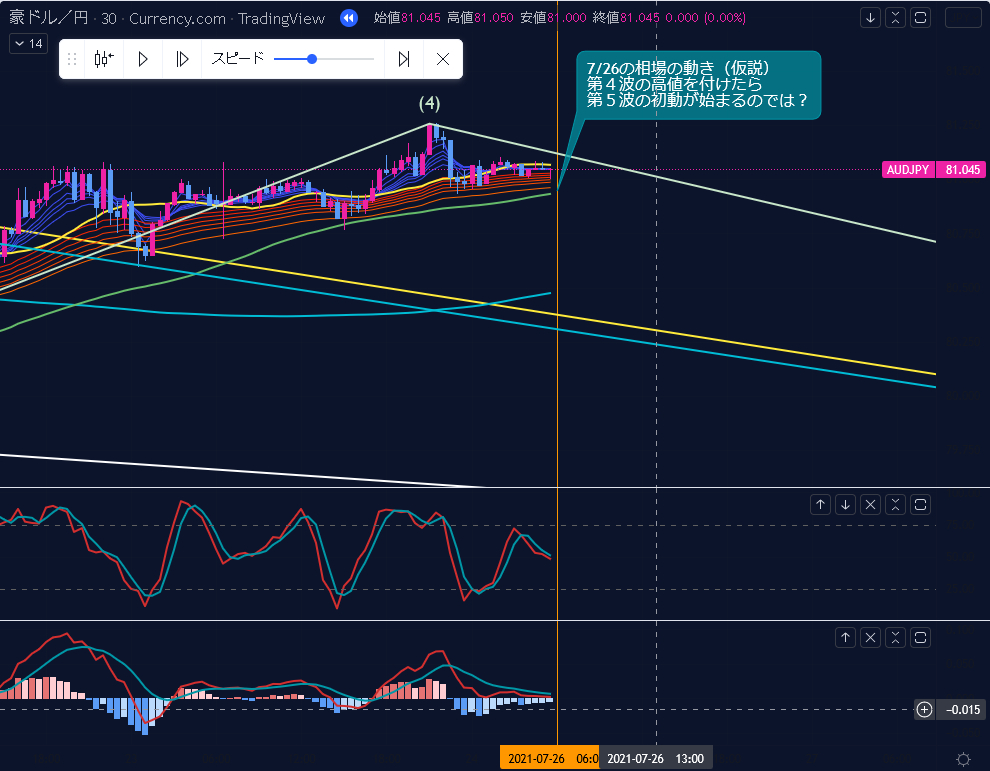Click the jump-to-bar icon in replay toolbar
990x771 pixels.
pos(103,59)
